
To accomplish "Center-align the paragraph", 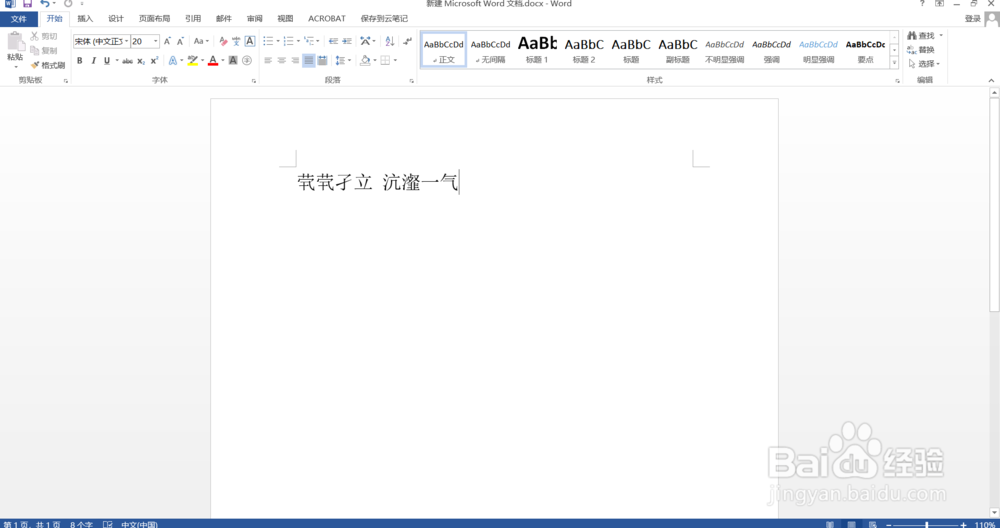I will (281, 61).
